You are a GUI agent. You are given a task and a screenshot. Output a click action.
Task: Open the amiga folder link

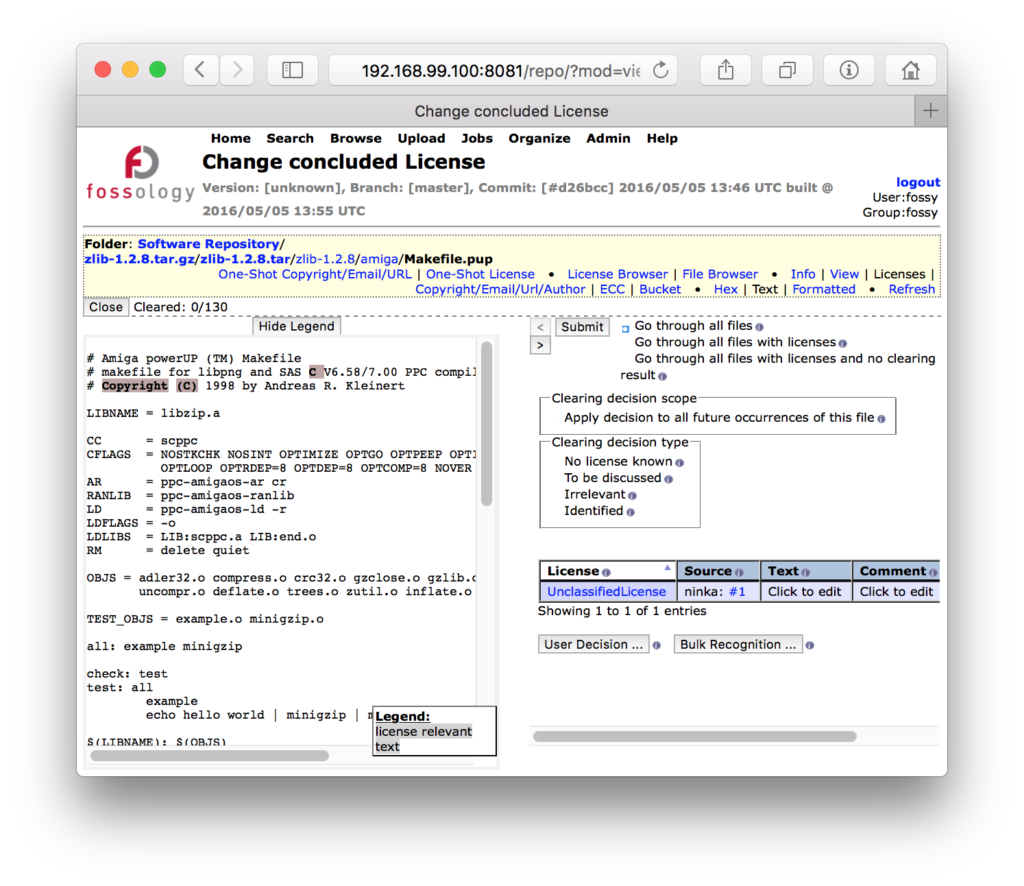coord(379,259)
